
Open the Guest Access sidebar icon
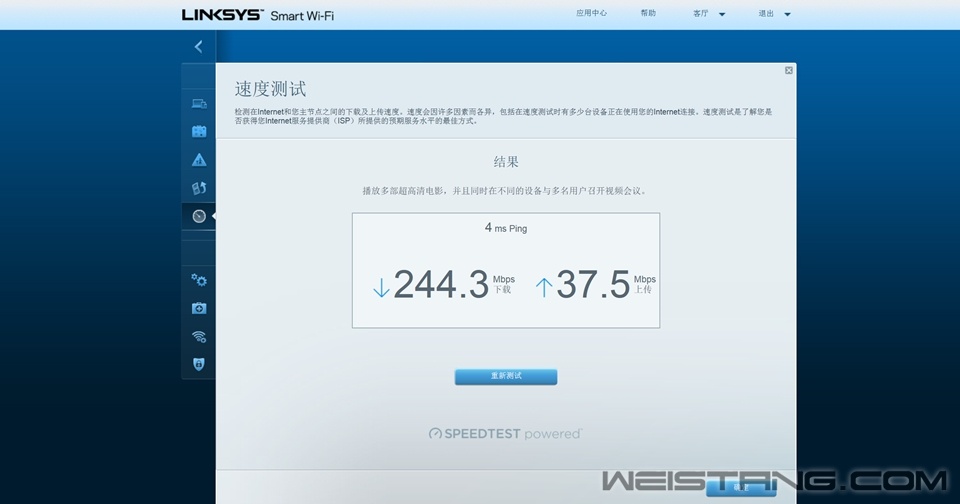199,131
